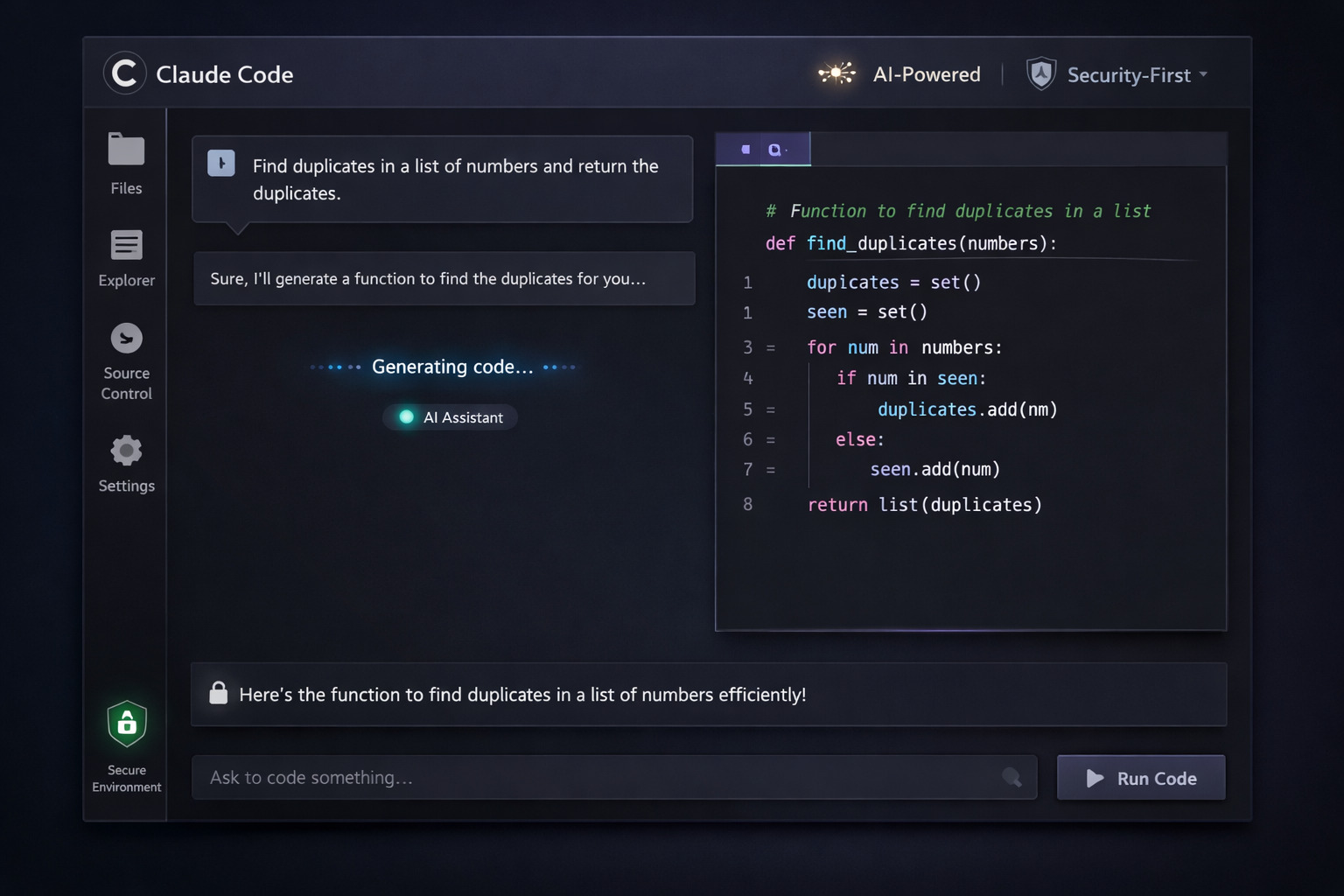Click the Generating code status text
The height and width of the screenshot is (896, 1344).
tap(452, 367)
